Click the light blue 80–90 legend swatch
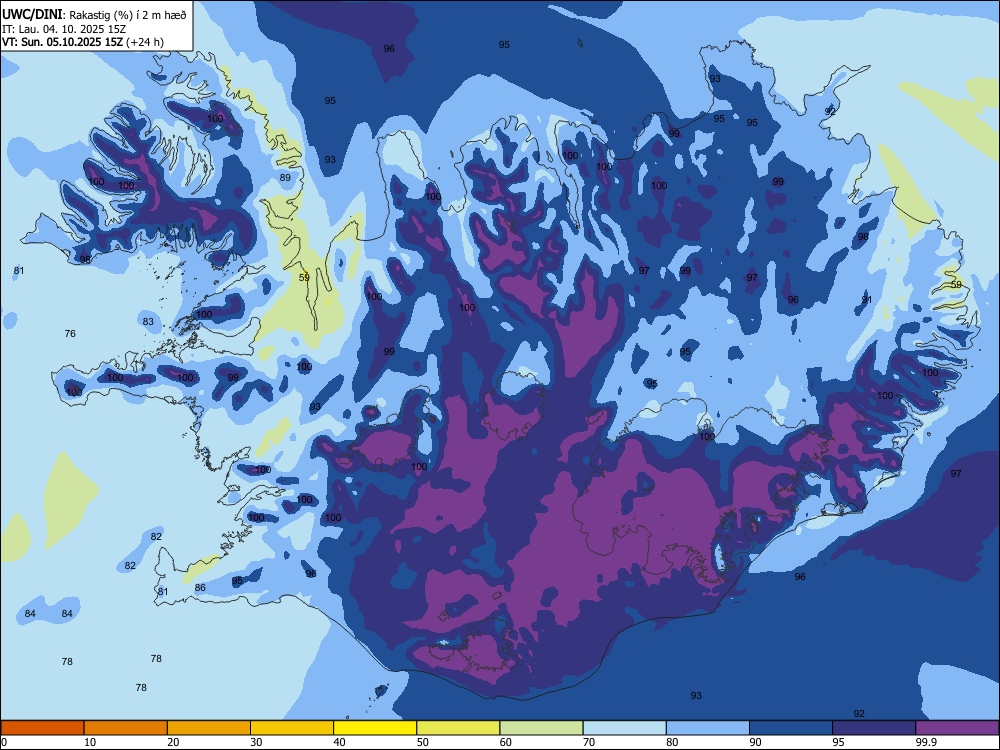This screenshot has height=750, width=1000. [708, 728]
